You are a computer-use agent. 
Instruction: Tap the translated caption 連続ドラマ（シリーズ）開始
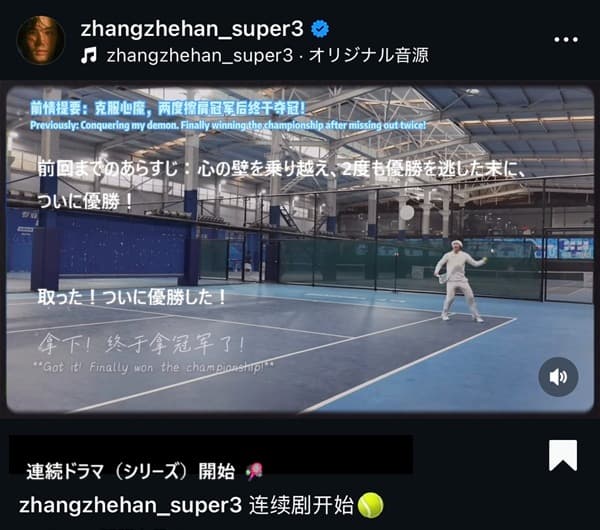coord(130,471)
